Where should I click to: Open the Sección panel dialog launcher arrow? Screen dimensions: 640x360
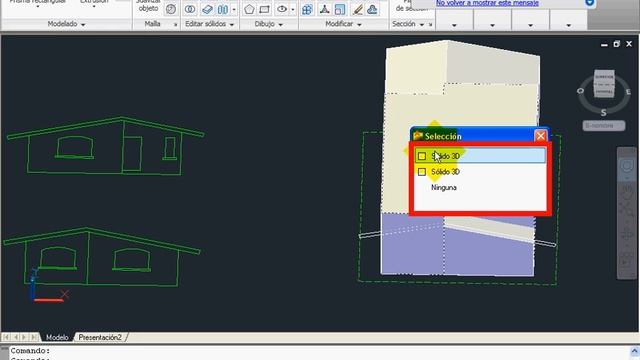click(x=431, y=25)
